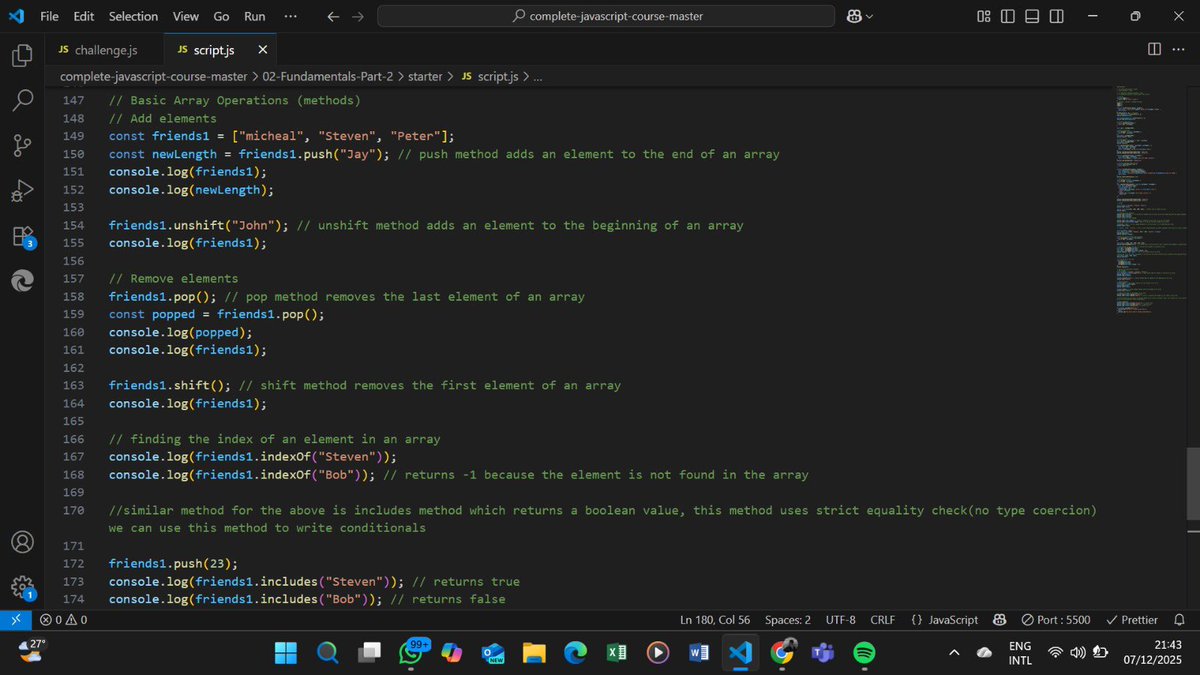The height and width of the screenshot is (675, 1200).
Task: Open the Search view in activity bar
Action: coord(22,100)
